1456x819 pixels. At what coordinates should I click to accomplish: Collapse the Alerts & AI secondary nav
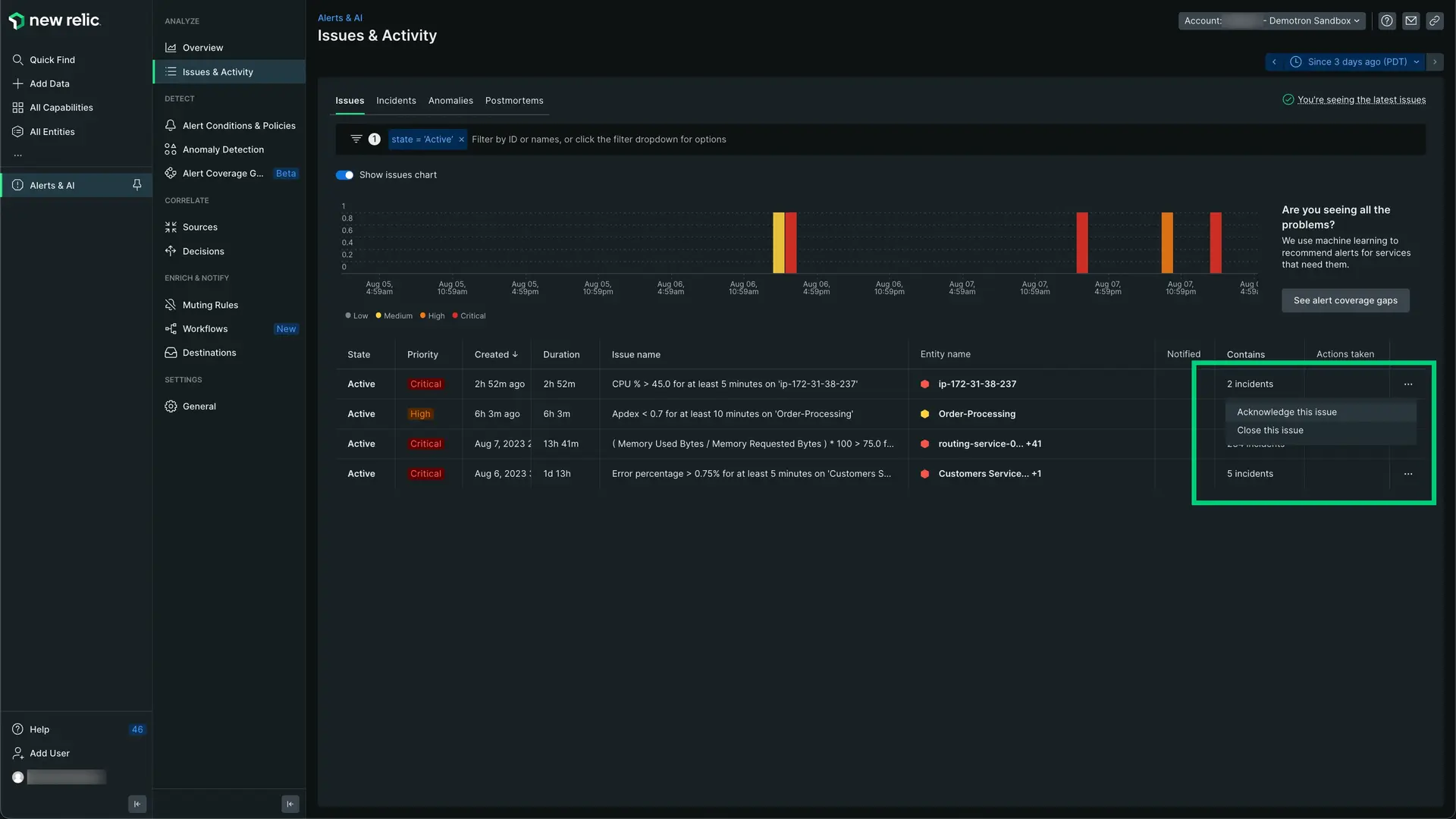tap(290, 804)
